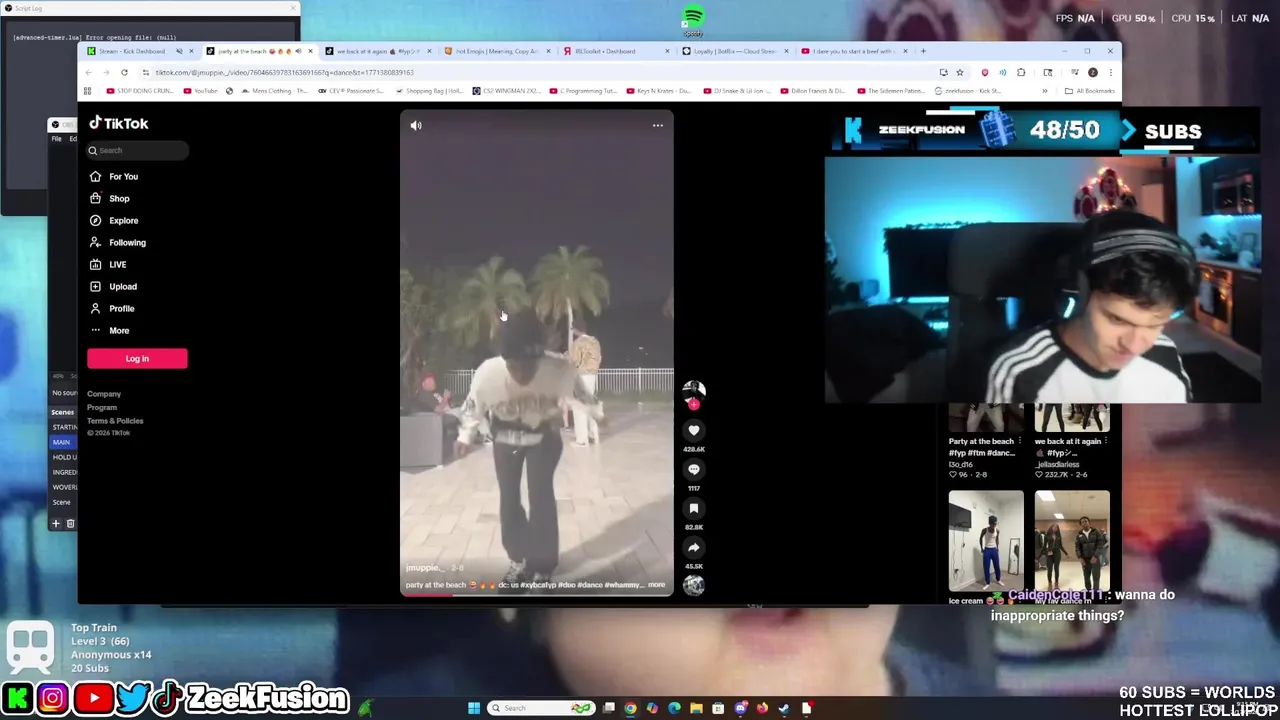Open the Chrome extensions puzzle icon
Image resolution: width=1280 pixels, height=720 pixels.
[x=1021, y=72]
